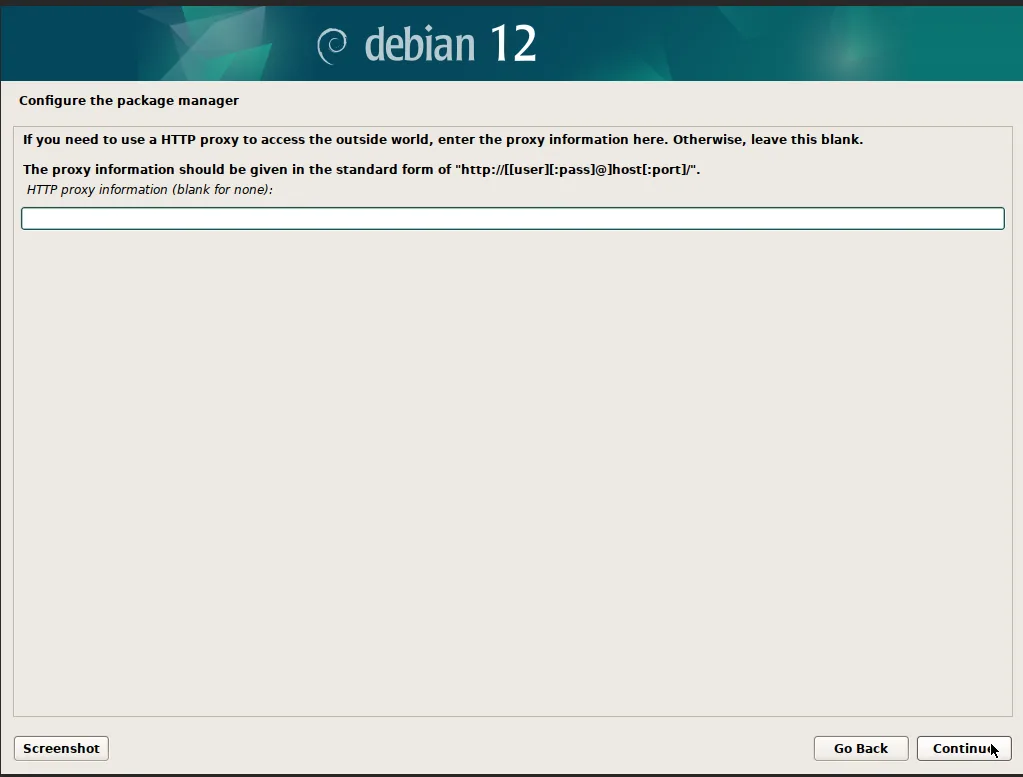This screenshot has height=777, width=1023.
Task: Click the Debian swirl logo
Action: pos(332,45)
